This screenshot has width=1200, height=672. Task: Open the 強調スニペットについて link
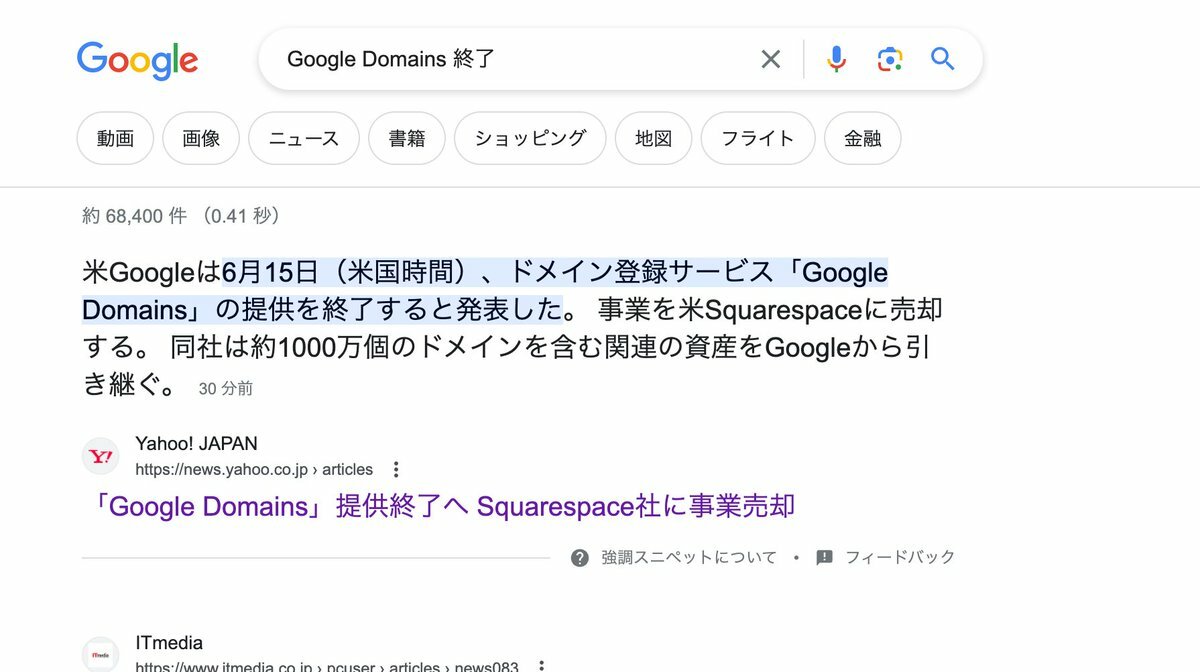(688, 557)
